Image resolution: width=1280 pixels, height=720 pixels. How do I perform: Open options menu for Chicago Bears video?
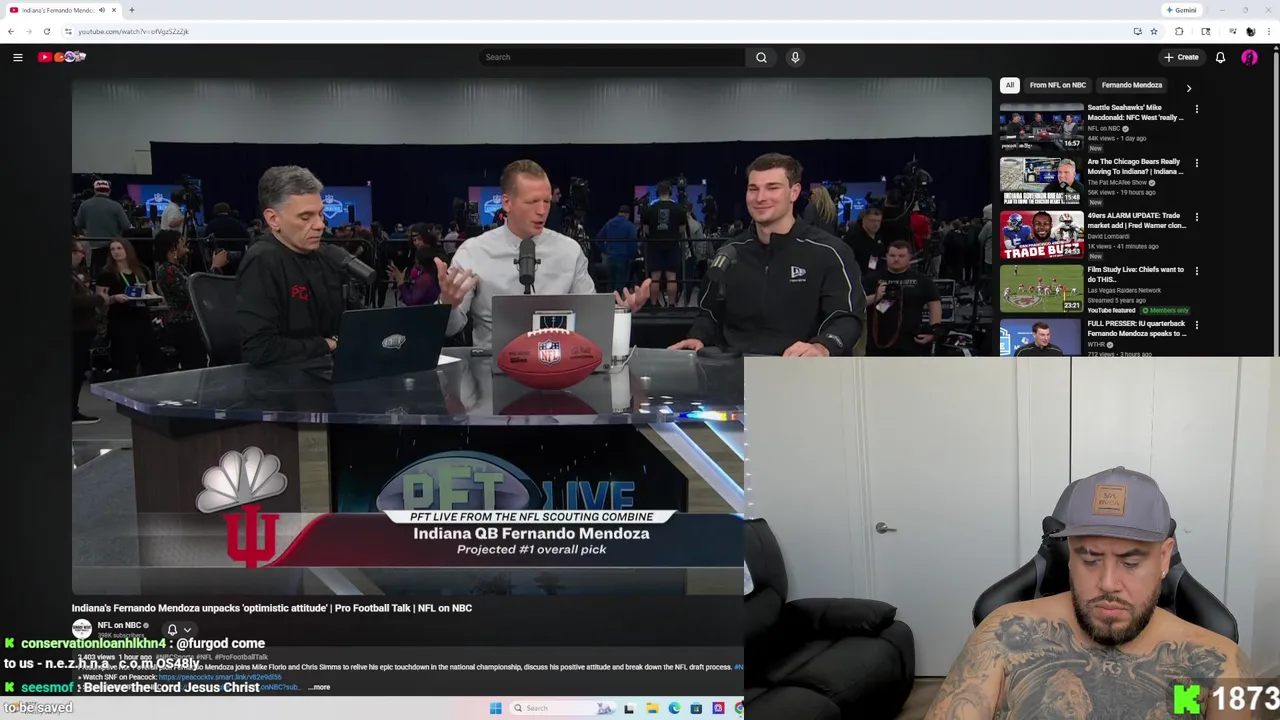click(1196, 163)
